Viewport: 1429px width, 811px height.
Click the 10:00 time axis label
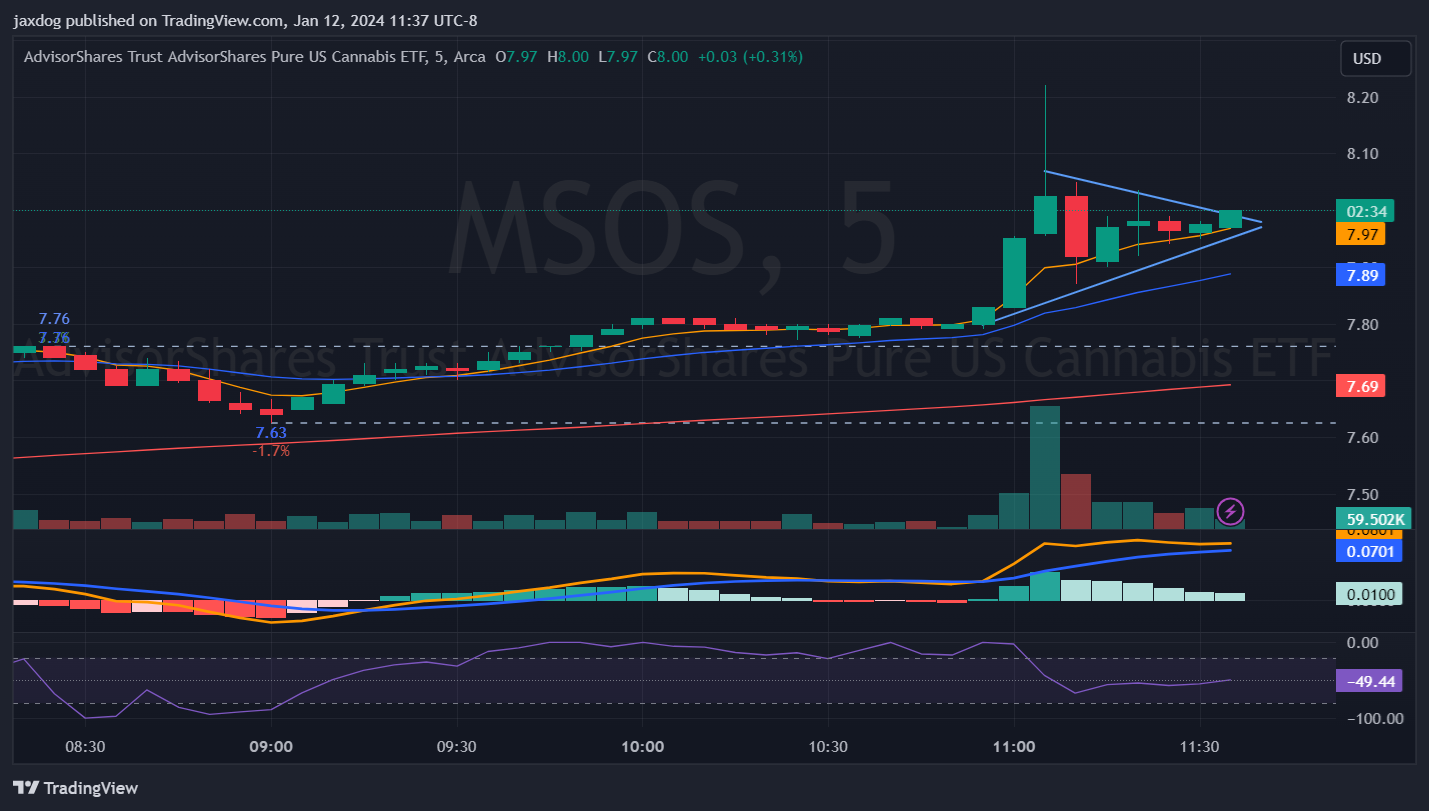tap(642, 747)
